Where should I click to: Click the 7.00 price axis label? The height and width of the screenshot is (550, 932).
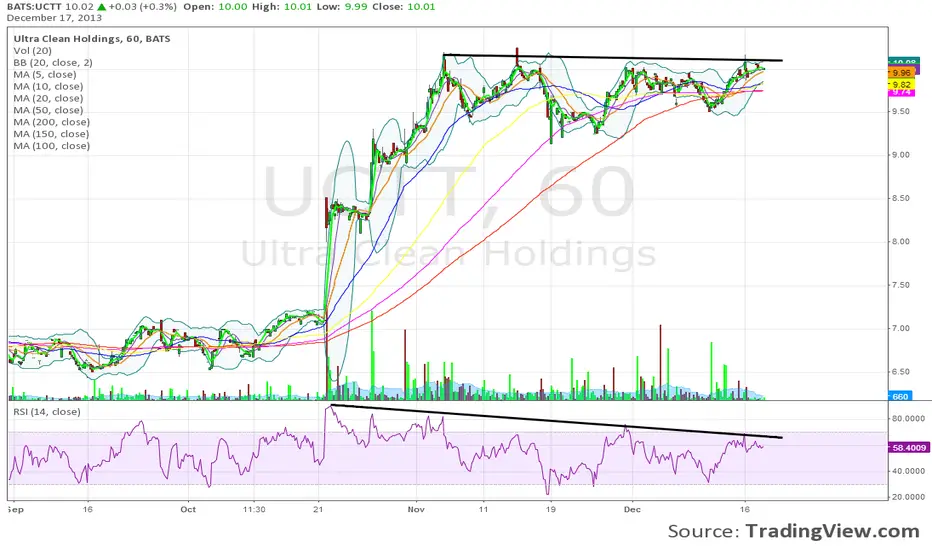click(x=900, y=328)
